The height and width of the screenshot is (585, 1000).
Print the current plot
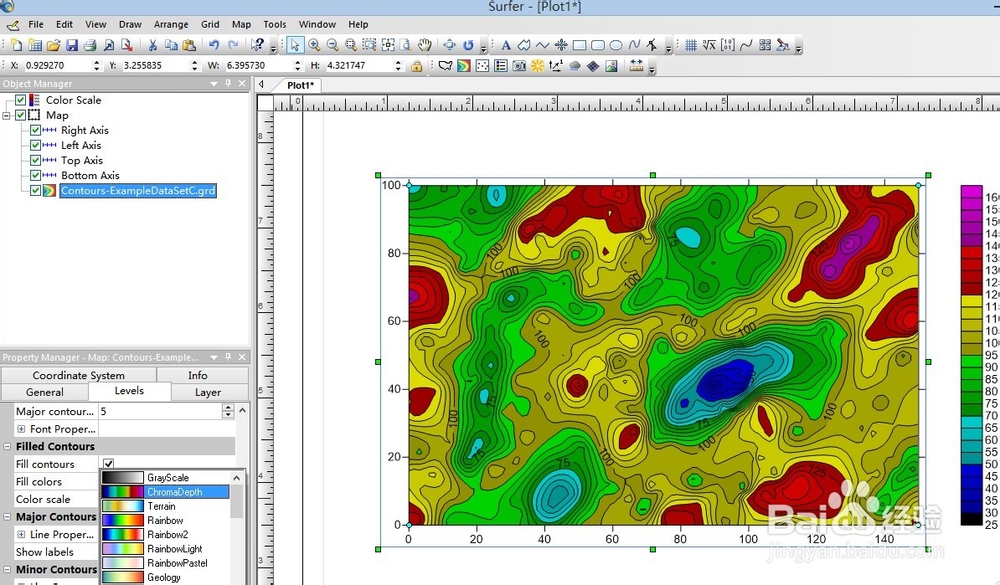90,45
